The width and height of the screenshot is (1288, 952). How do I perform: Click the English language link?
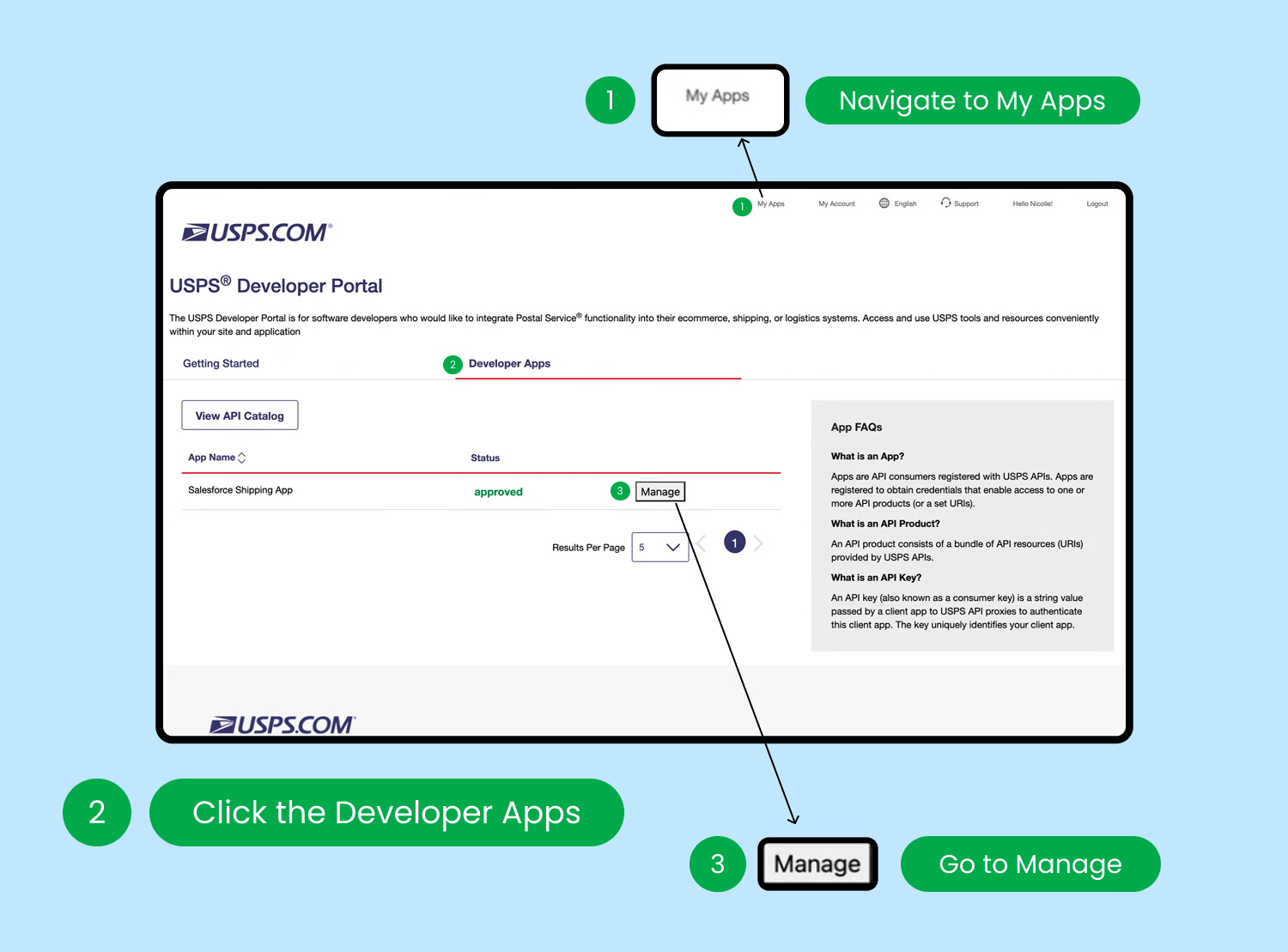click(x=906, y=204)
